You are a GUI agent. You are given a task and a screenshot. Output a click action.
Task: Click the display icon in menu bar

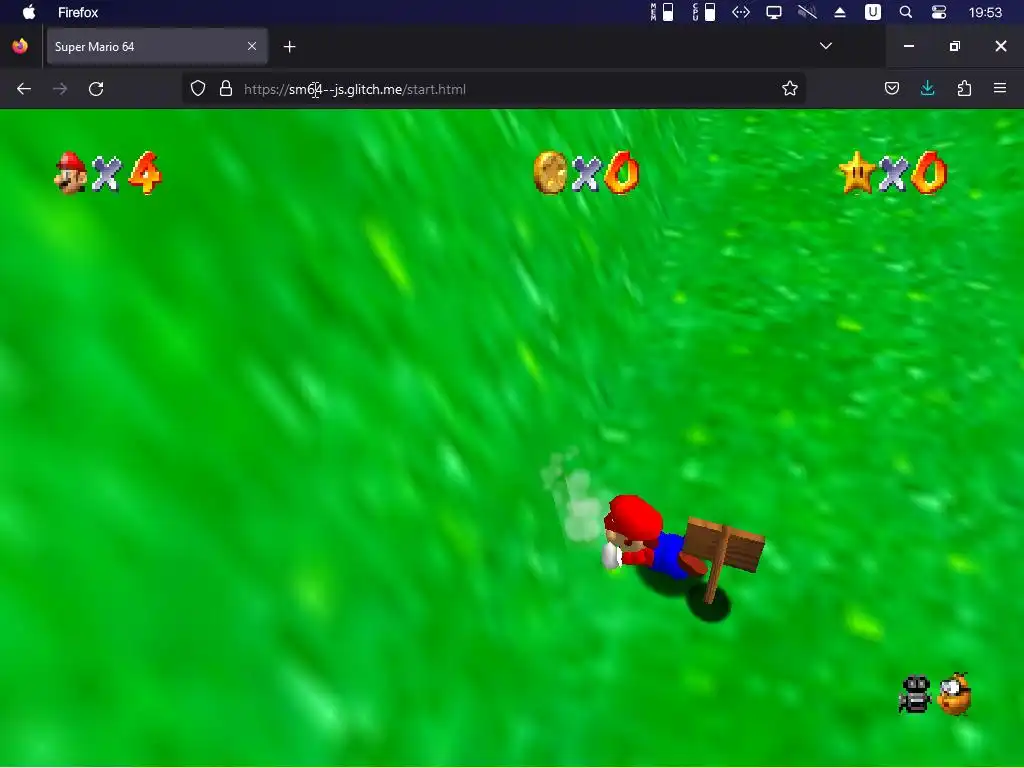tap(774, 12)
